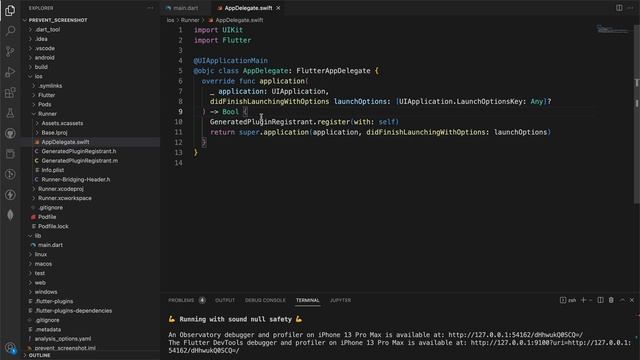Kill the terminal with the trash icon
Viewport: 640px width, 360px height.
tap(611, 300)
